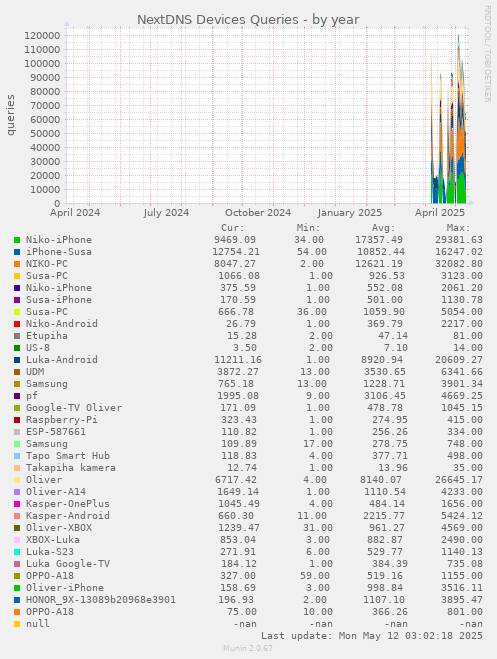Image resolution: width=497 pixels, height=659 pixels.
Task: Click the Takapiha kamera device label
Action: pyautogui.click(x=71, y=468)
